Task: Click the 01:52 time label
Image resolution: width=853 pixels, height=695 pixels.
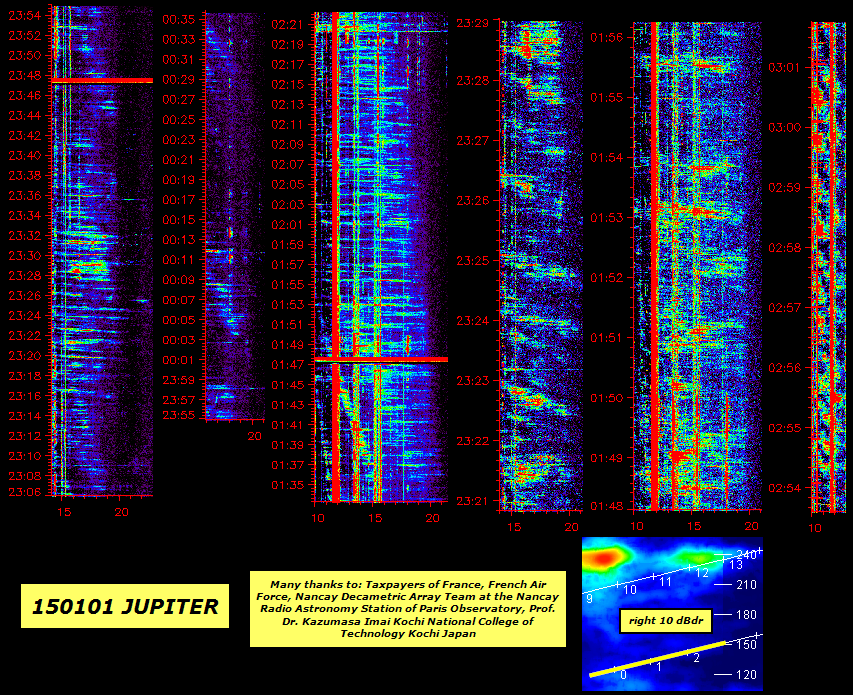Action: click(x=607, y=277)
